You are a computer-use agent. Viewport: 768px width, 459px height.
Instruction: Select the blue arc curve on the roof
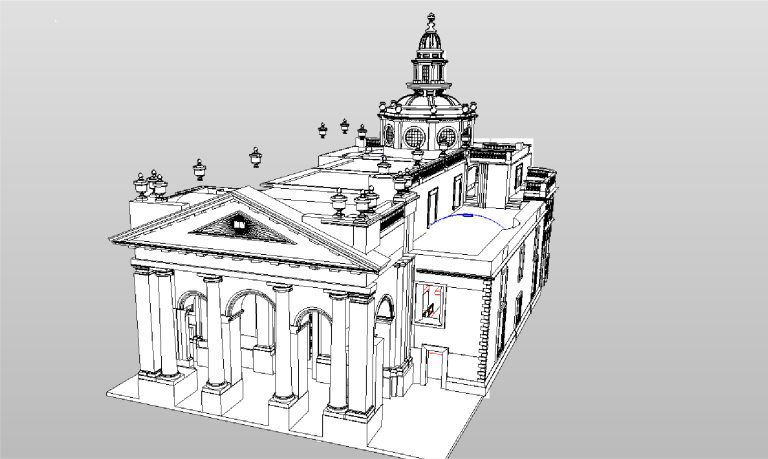coord(466,217)
